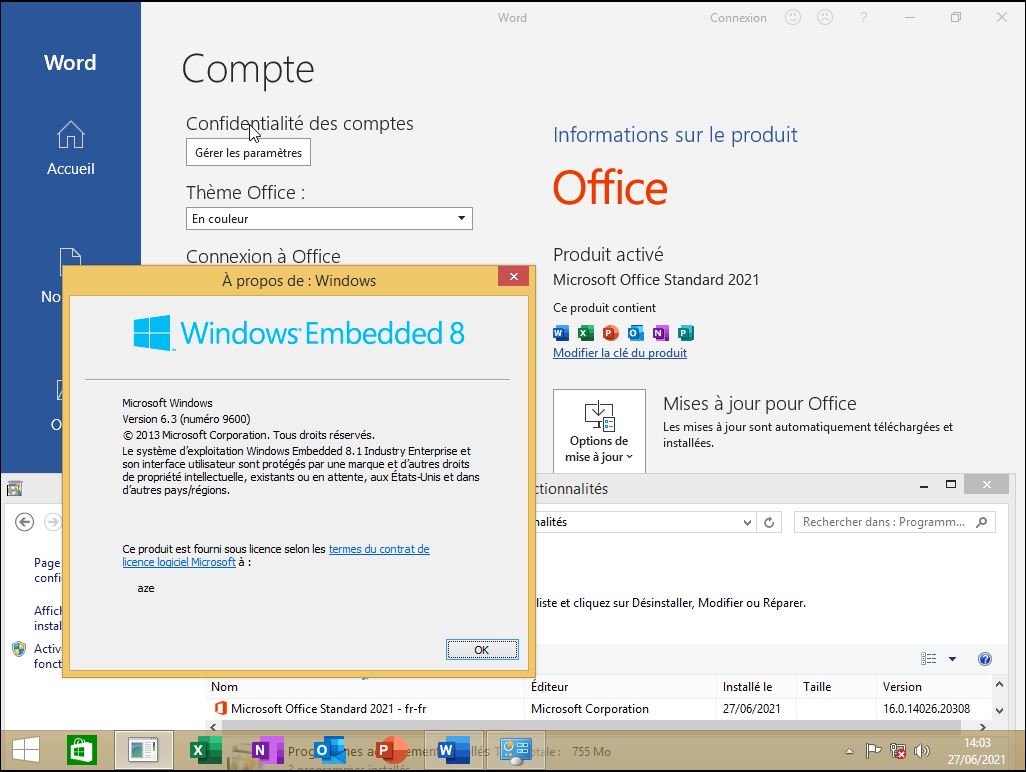Expand the address bar history dropdown arrow
The image size is (1026, 772).
747,522
